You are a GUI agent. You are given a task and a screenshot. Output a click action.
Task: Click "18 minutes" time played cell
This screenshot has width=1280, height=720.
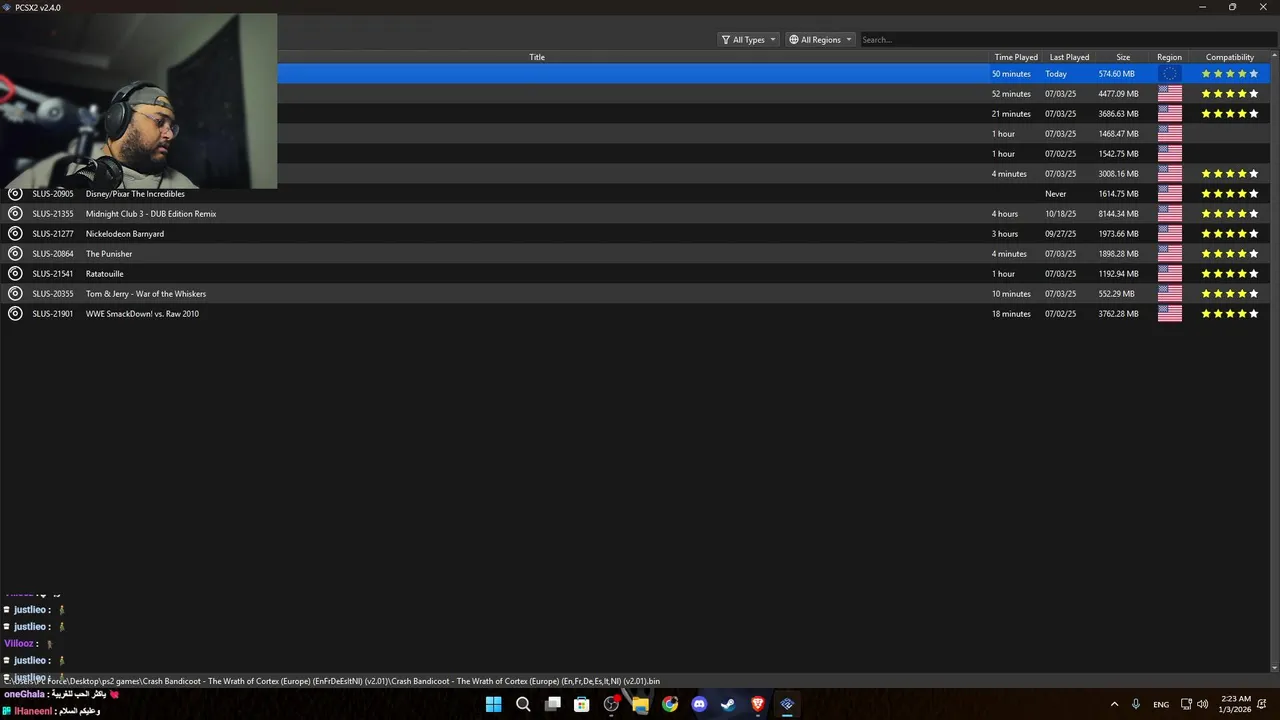(x=1011, y=314)
